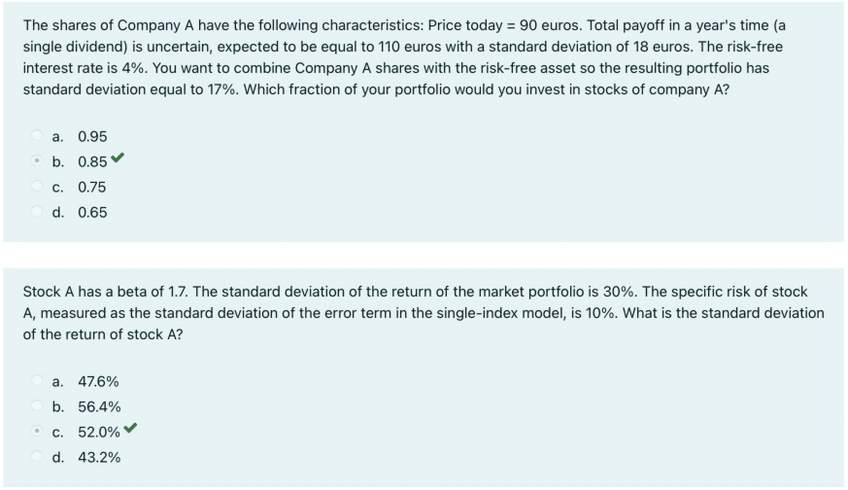The width and height of the screenshot is (848, 490).
Task: Click the 0.75 answer label text
Action: point(92,187)
